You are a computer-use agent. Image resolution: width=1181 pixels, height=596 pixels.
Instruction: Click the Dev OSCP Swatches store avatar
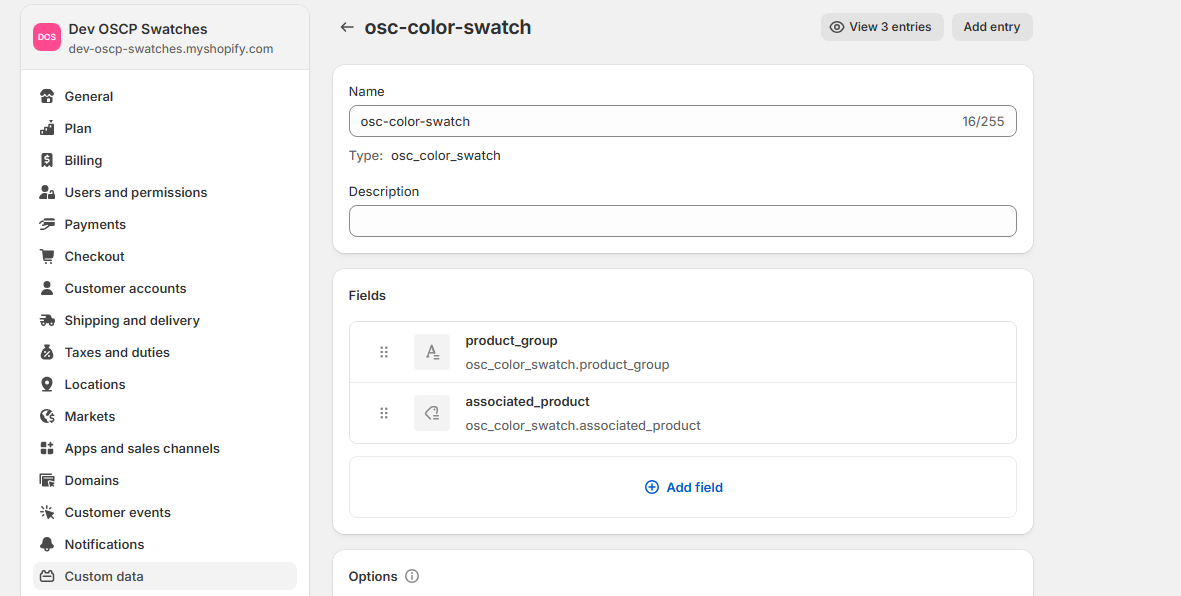coord(47,37)
